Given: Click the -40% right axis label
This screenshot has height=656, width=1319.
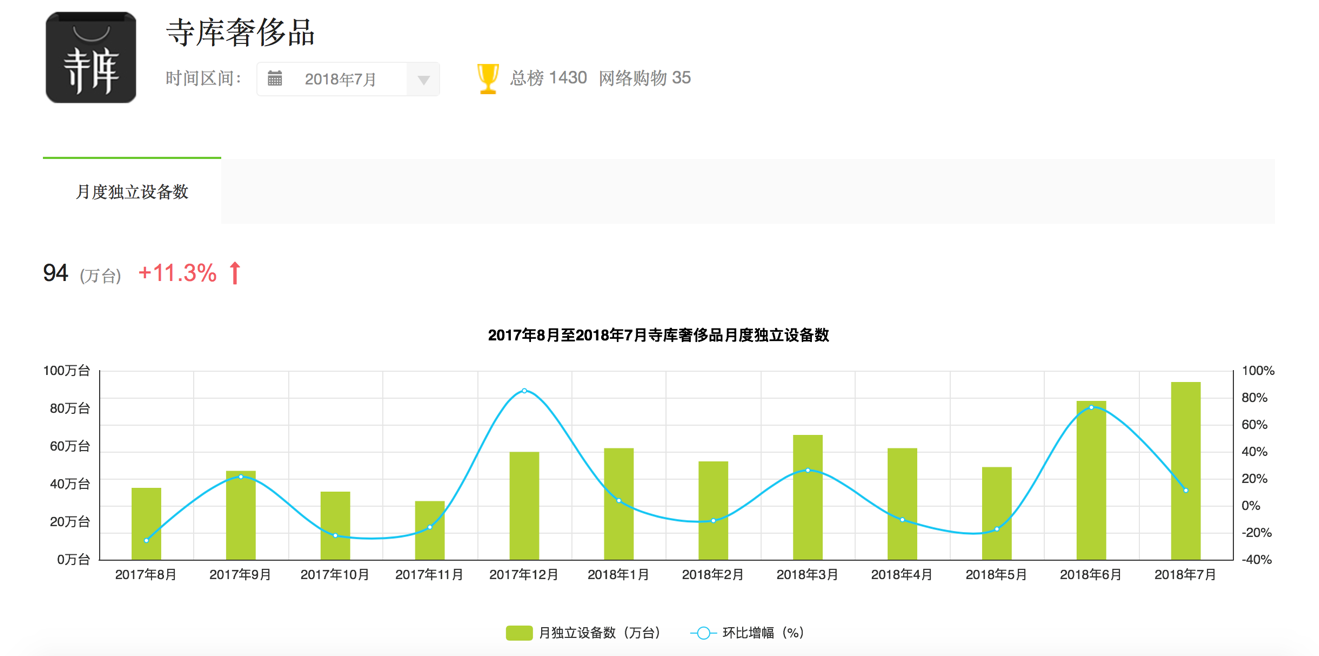Looking at the screenshot, I should point(1257,560).
